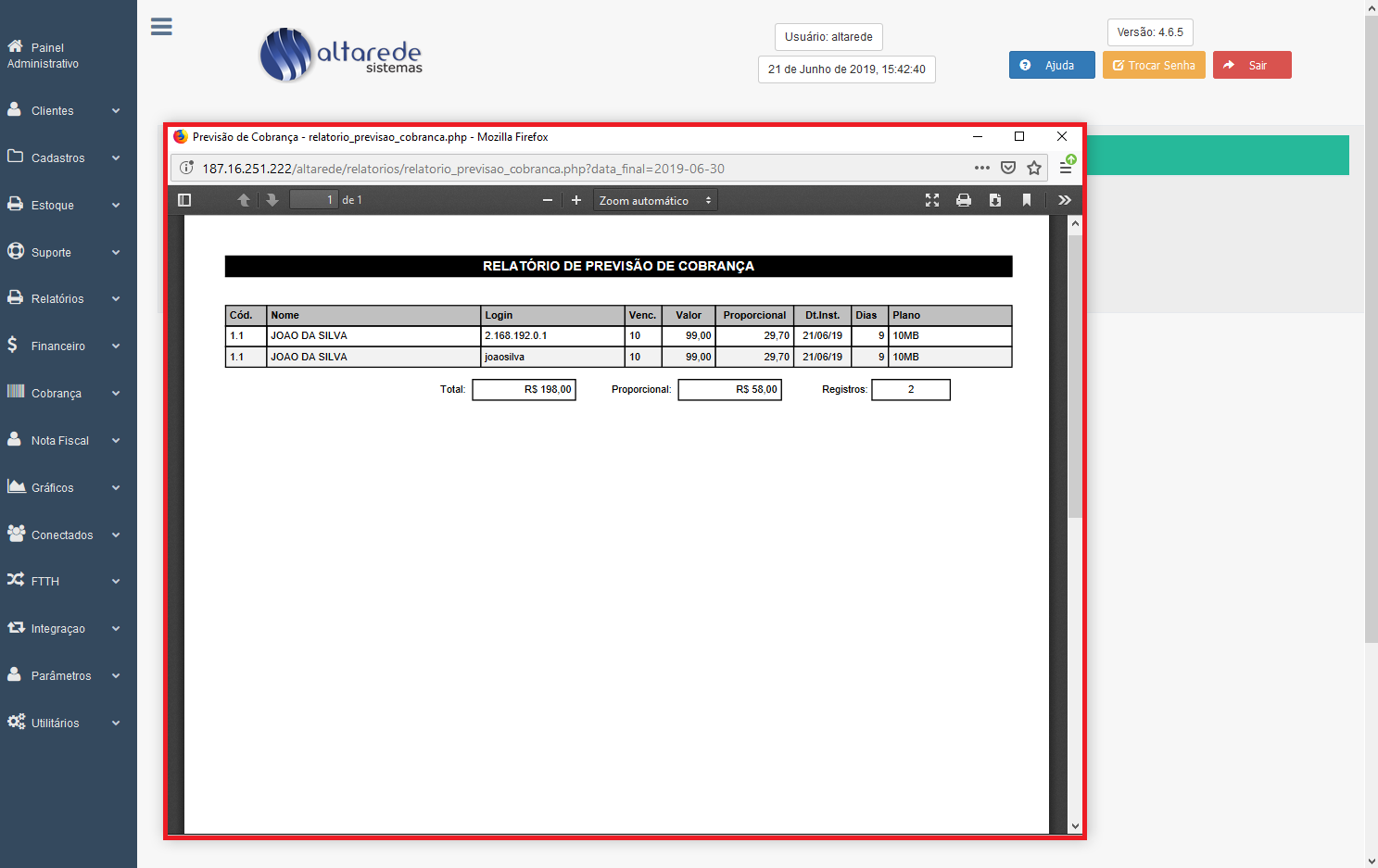Zoom out the PDF with minus
This screenshot has width=1378, height=868.
548,200
